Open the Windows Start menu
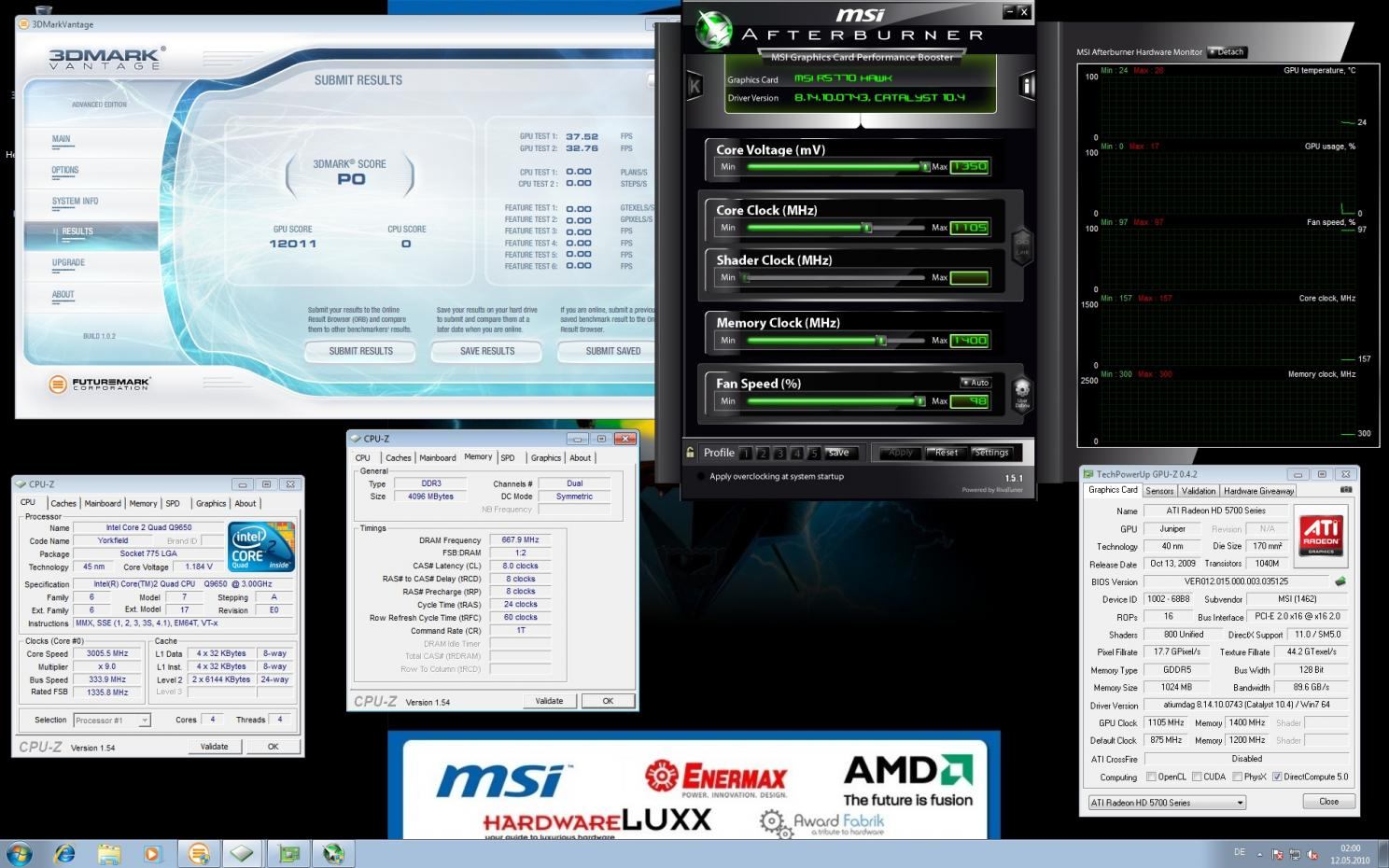 [19, 853]
